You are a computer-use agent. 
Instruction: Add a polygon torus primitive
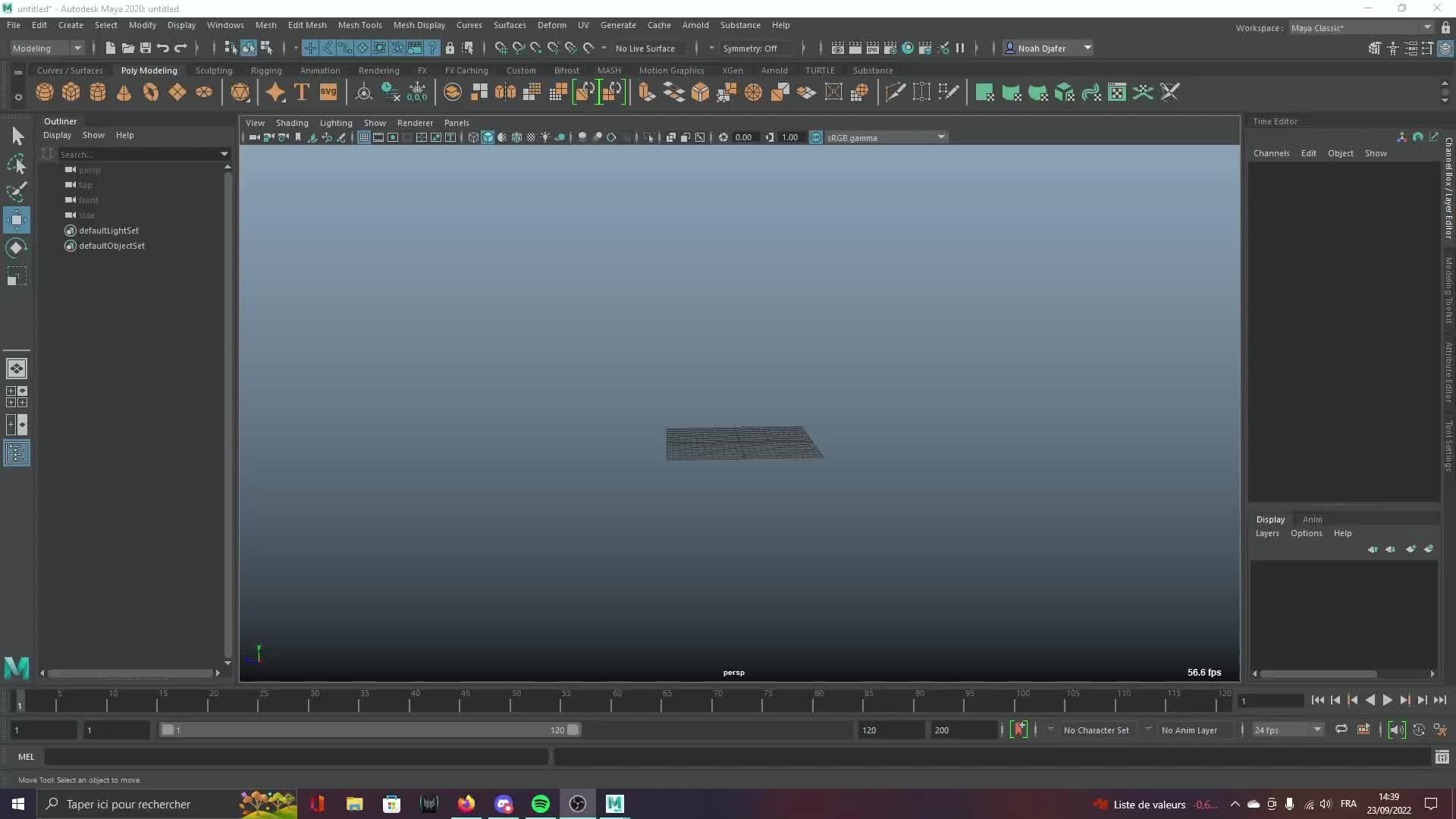point(150,92)
